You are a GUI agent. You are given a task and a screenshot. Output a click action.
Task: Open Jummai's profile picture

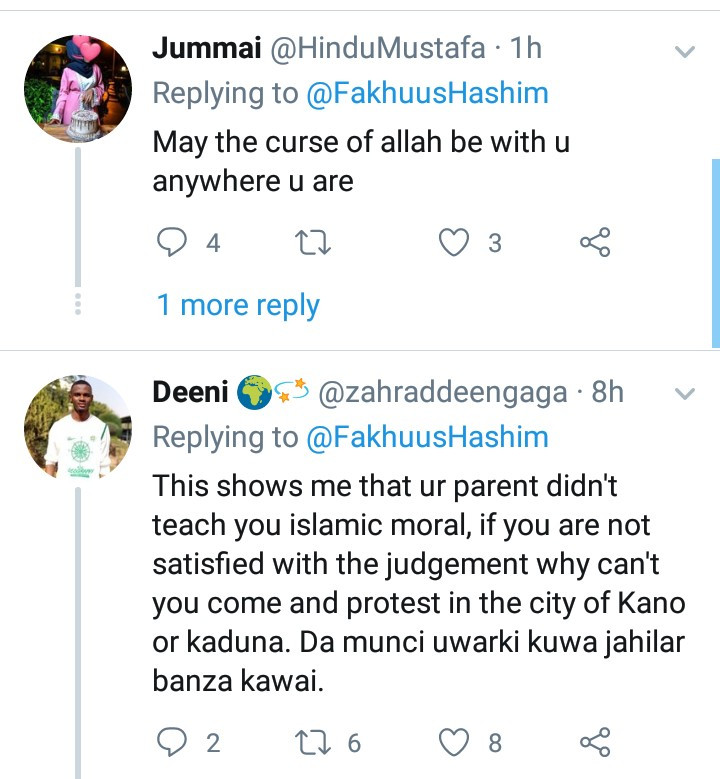pos(77,87)
